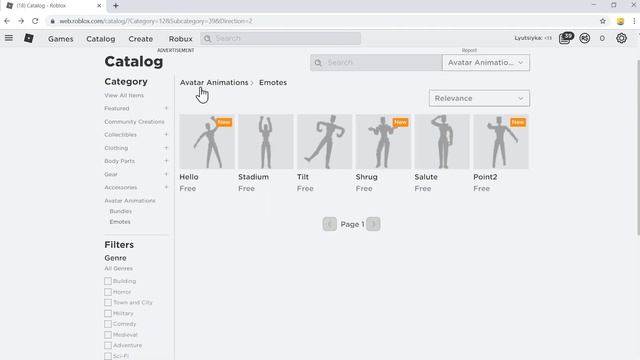The height and width of the screenshot is (360, 640).
Task: Check the Adventure genre filter
Action: [108, 345]
